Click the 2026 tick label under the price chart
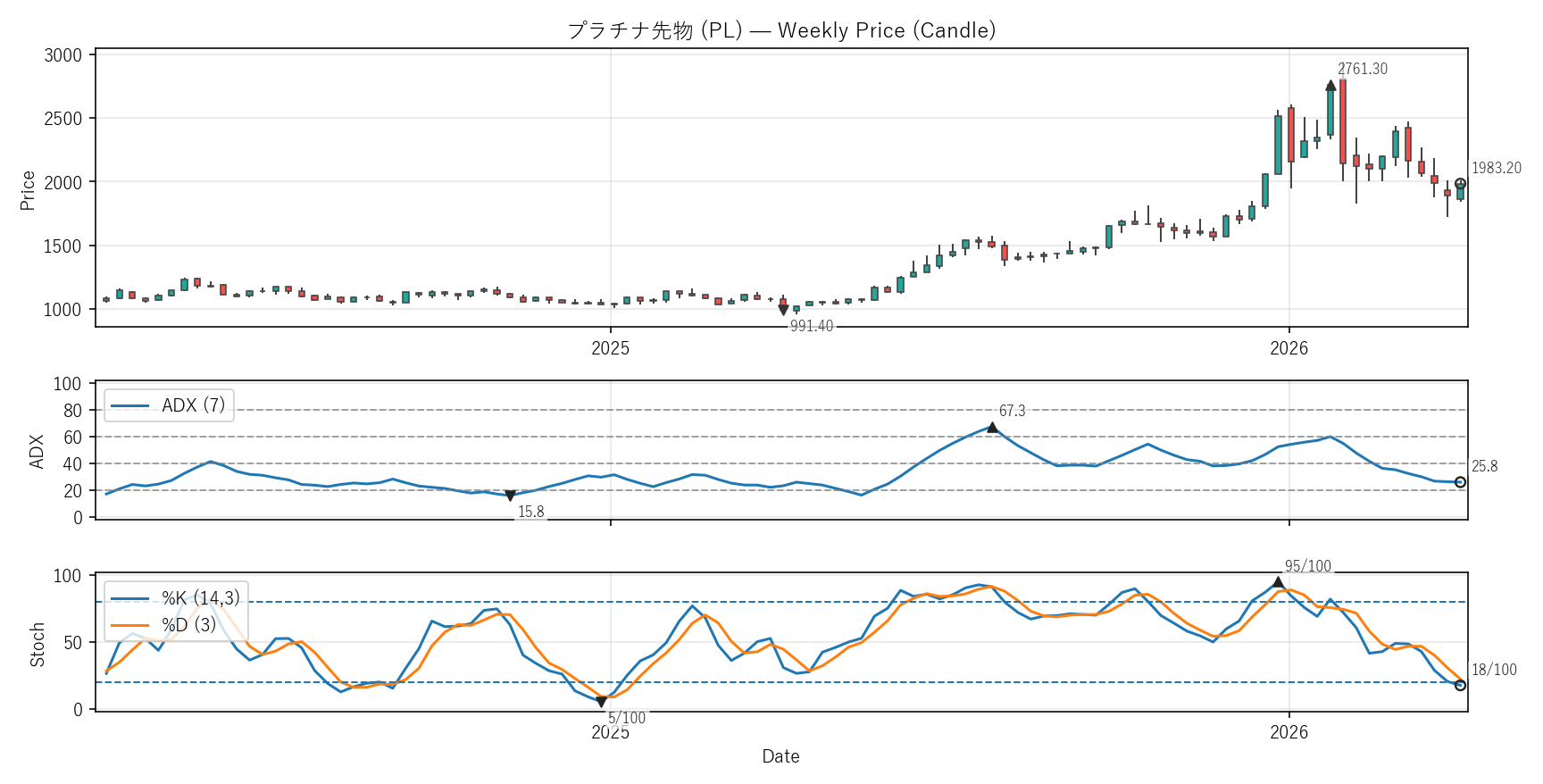The height and width of the screenshot is (784, 1543). click(1289, 348)
